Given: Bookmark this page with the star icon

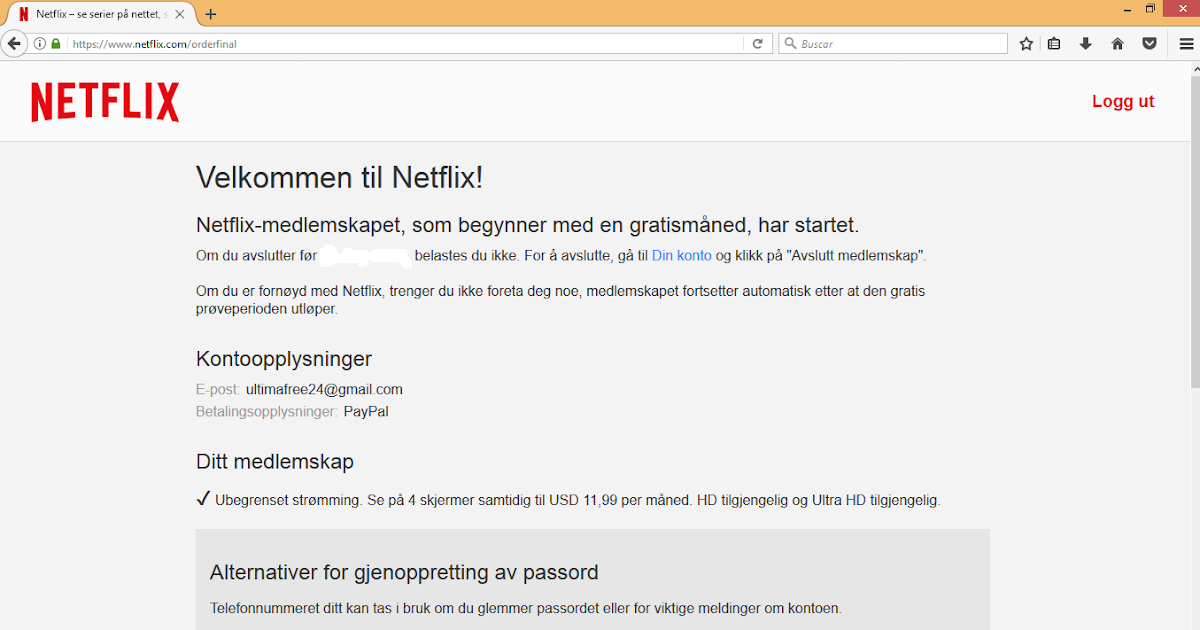Looking at the screenshot, I should click(1025, 43).
